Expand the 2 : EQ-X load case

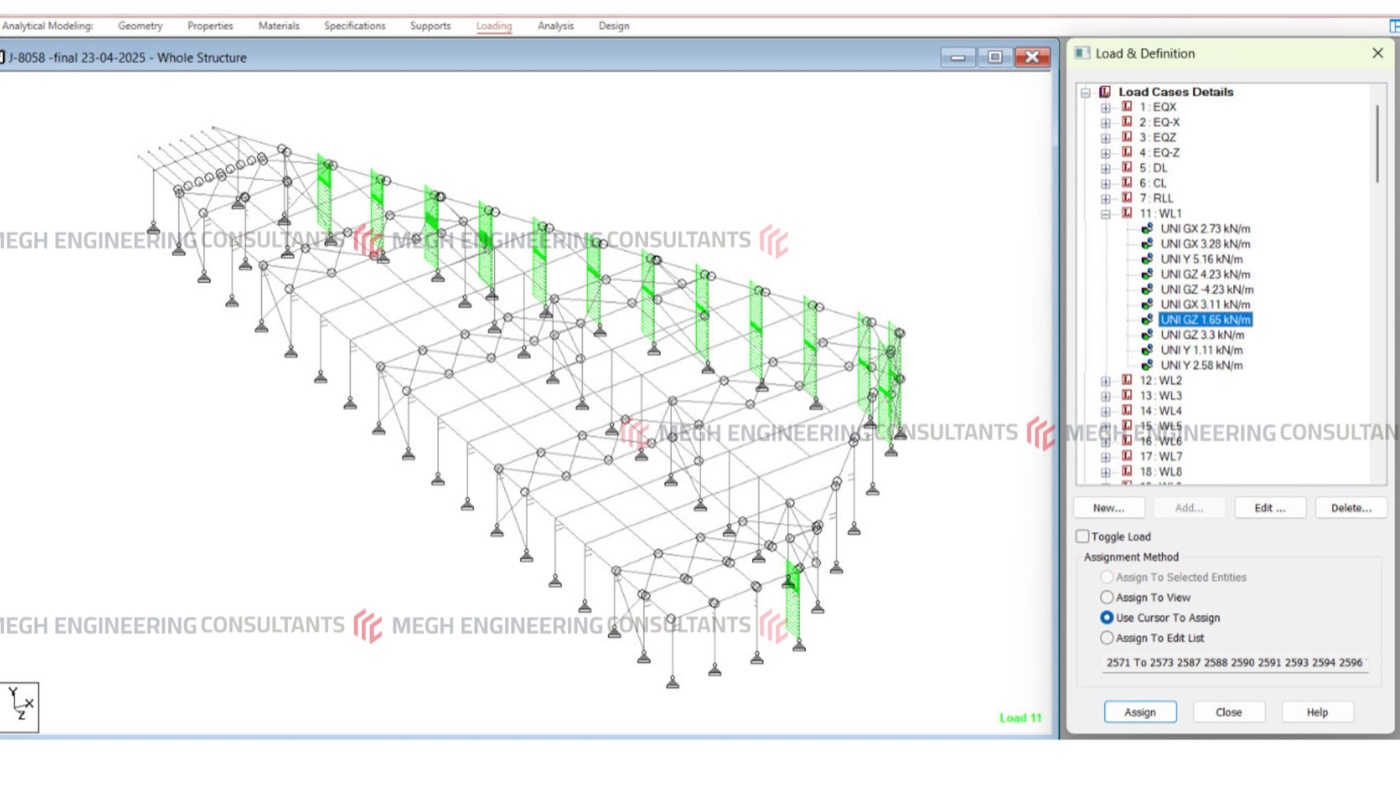[x=1106, y=122]
